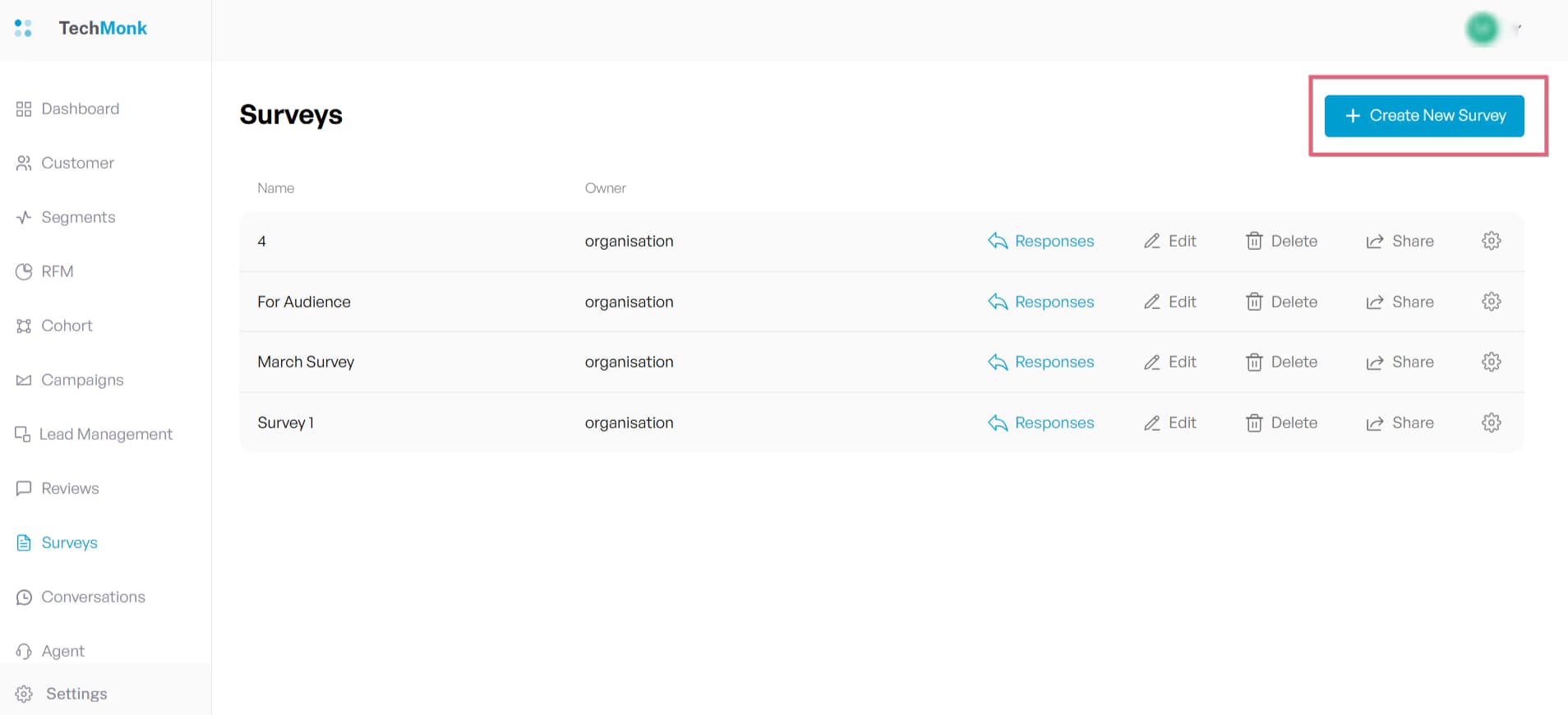Viewport: 1568px width, 715px height.
Task: Open Segments in the sidebar
Action: [66, 217]
